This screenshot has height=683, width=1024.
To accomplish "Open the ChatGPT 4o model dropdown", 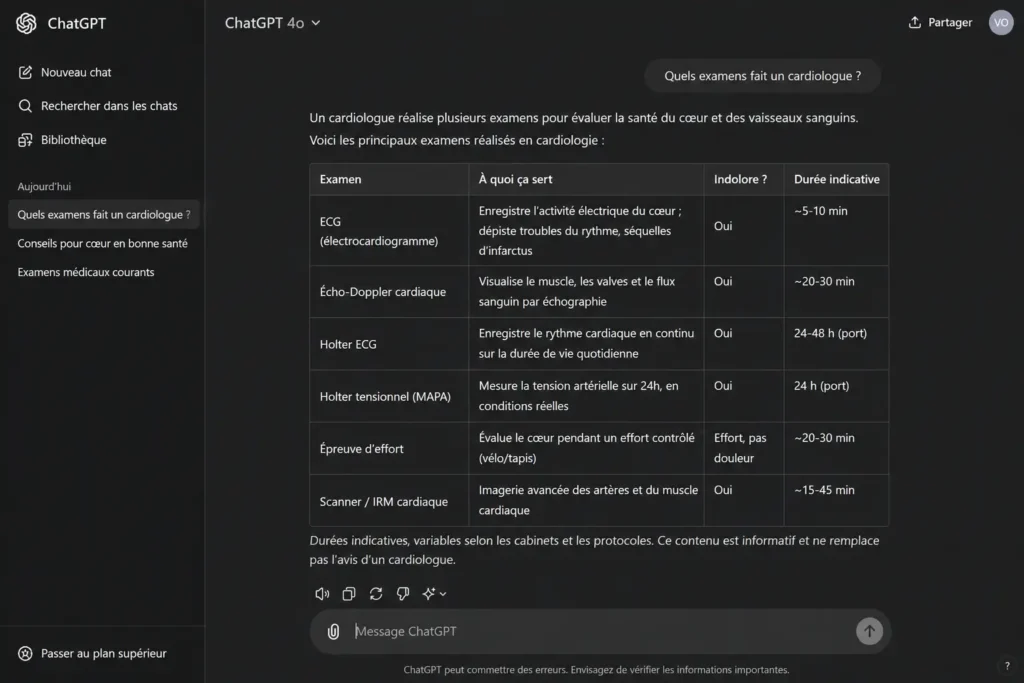I will (273, 23).
